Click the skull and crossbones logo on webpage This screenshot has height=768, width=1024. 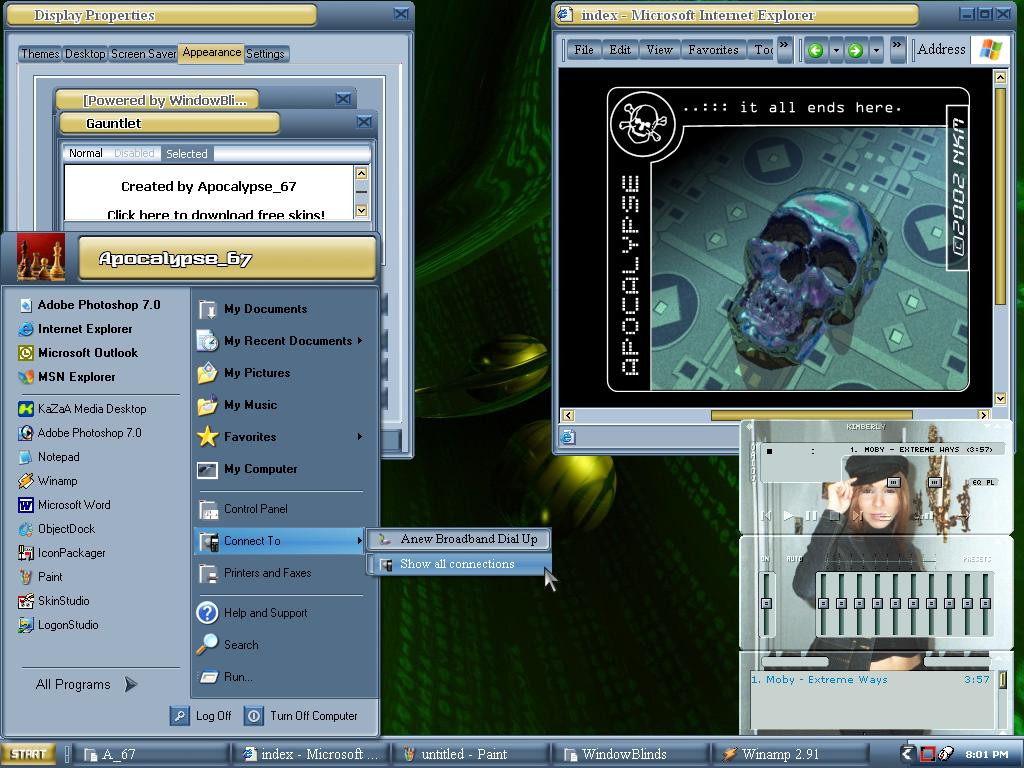[643, 123]
